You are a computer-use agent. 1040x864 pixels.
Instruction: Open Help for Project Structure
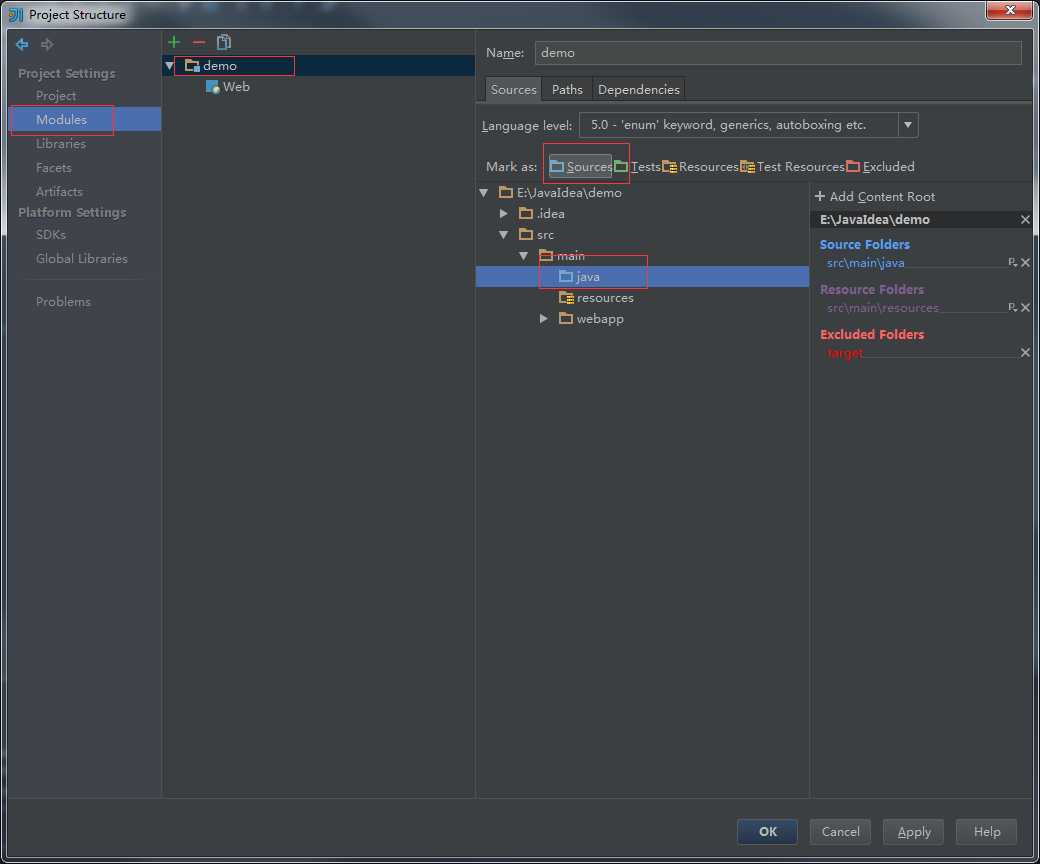986,832
